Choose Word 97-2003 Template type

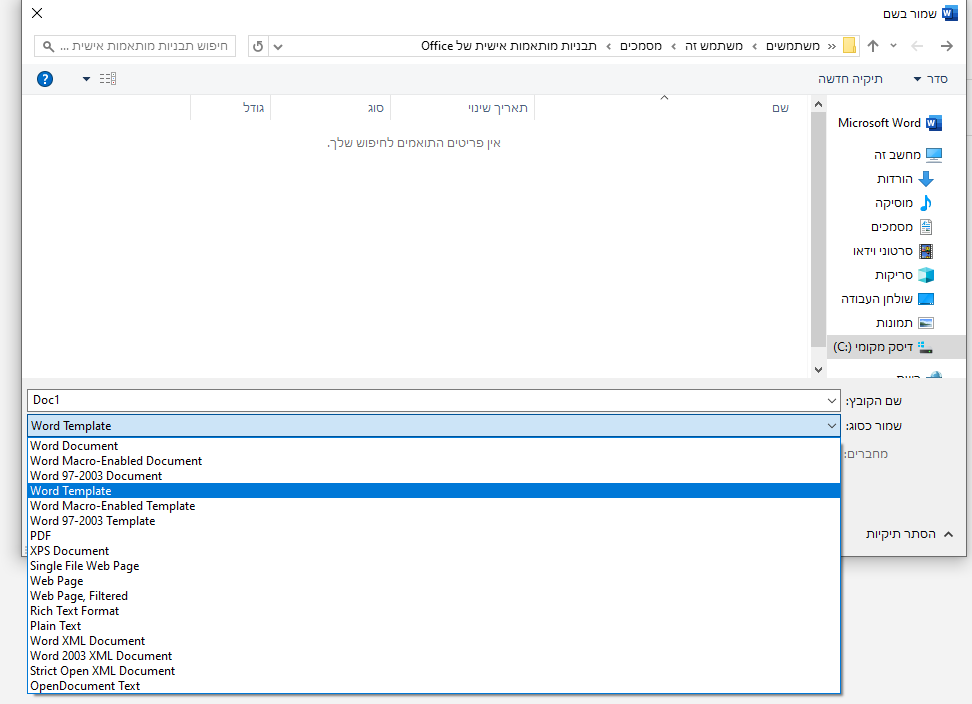pos(434,521)
